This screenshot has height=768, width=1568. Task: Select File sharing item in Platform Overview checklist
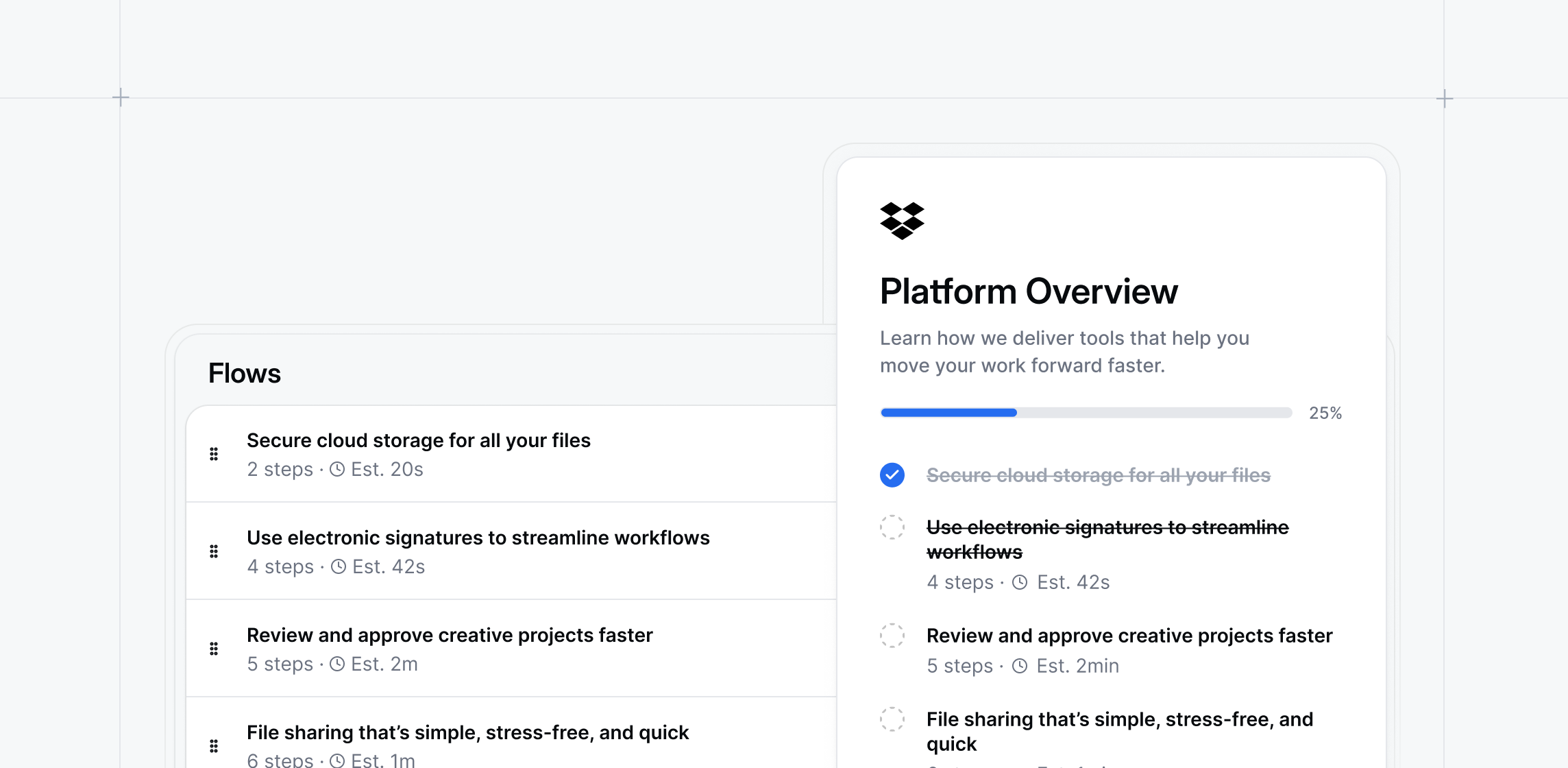point(1120,732)
